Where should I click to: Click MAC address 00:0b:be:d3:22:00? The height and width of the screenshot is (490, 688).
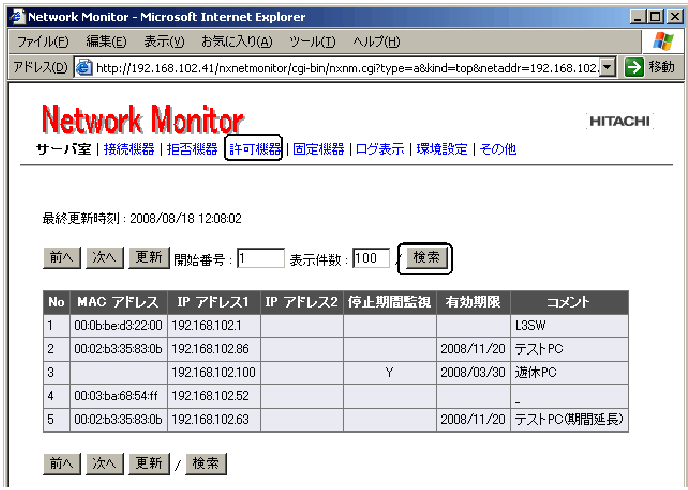pos(118,325)
